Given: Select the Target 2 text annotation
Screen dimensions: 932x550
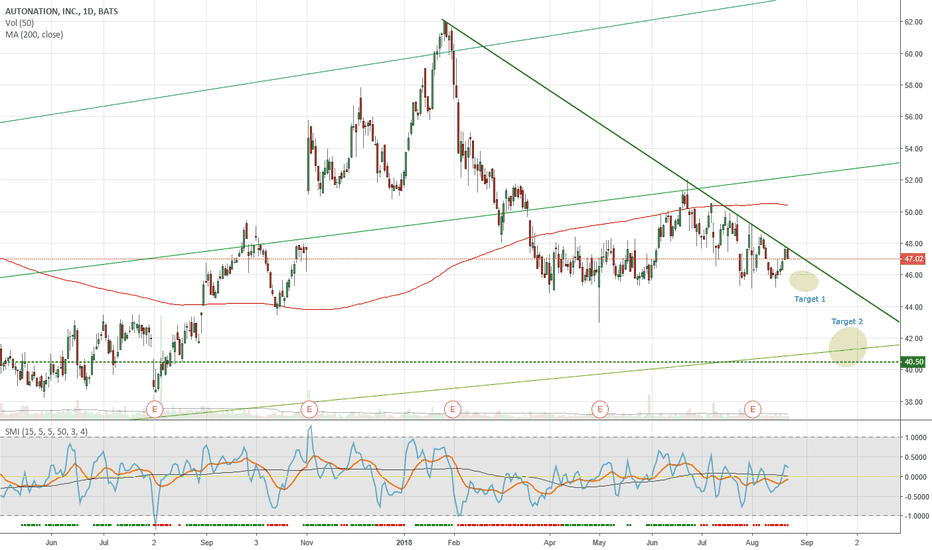Looking at the screenshot, I should (847, 322).
